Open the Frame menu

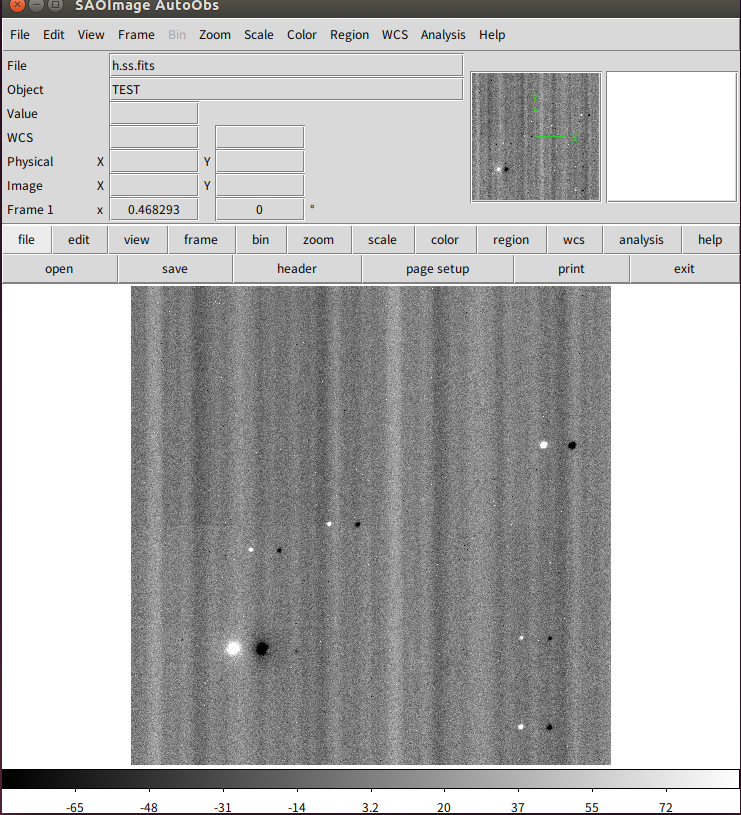tap(136, 35)
